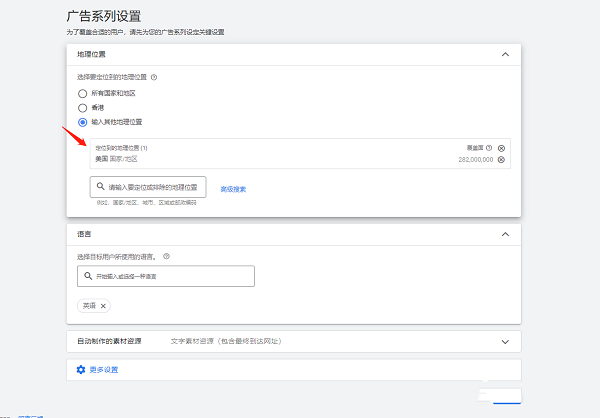Remove the 英语 language chip

pos(103,306)
